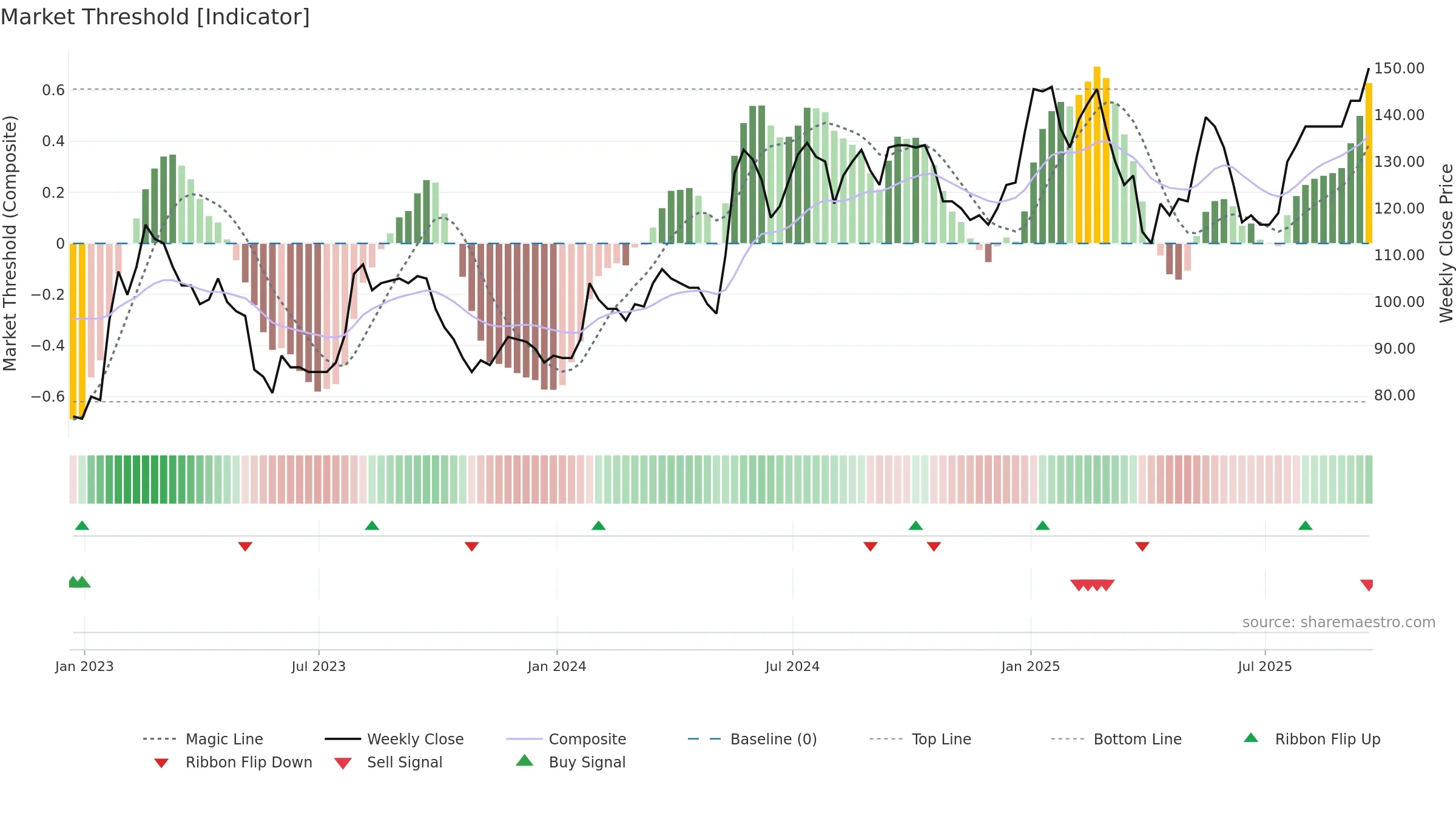Click the Jan 2025 x-axis label
This screenshot has height=819, width=1456.
(x=1031, y=666)
